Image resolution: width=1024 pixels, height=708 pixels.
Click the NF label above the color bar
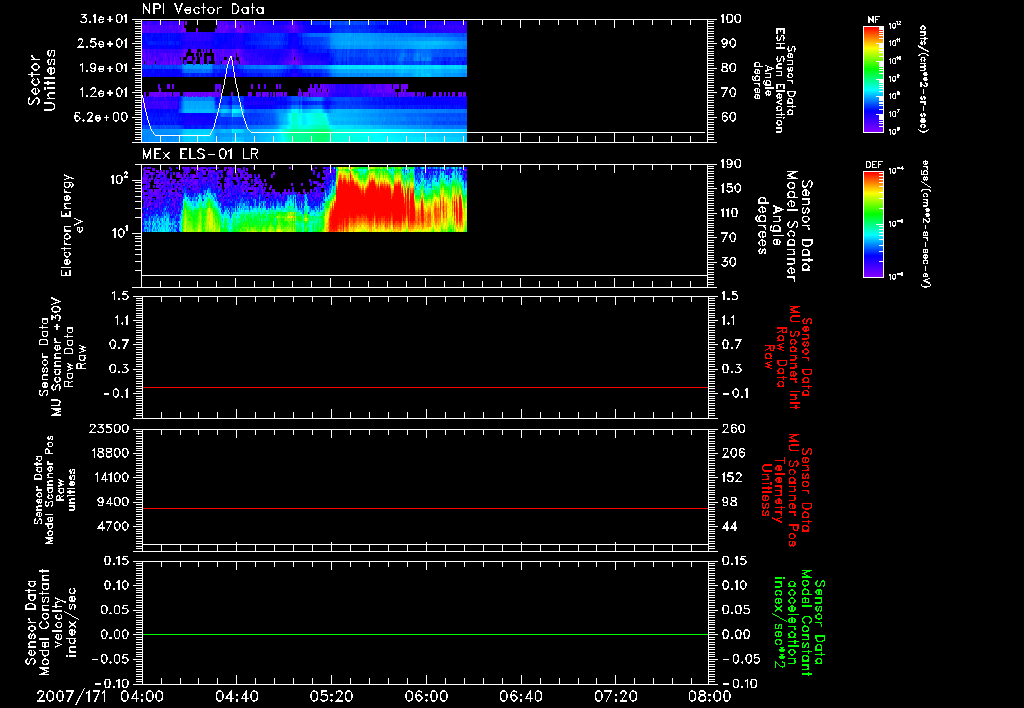pyautogui.click(x=873, y=20)
